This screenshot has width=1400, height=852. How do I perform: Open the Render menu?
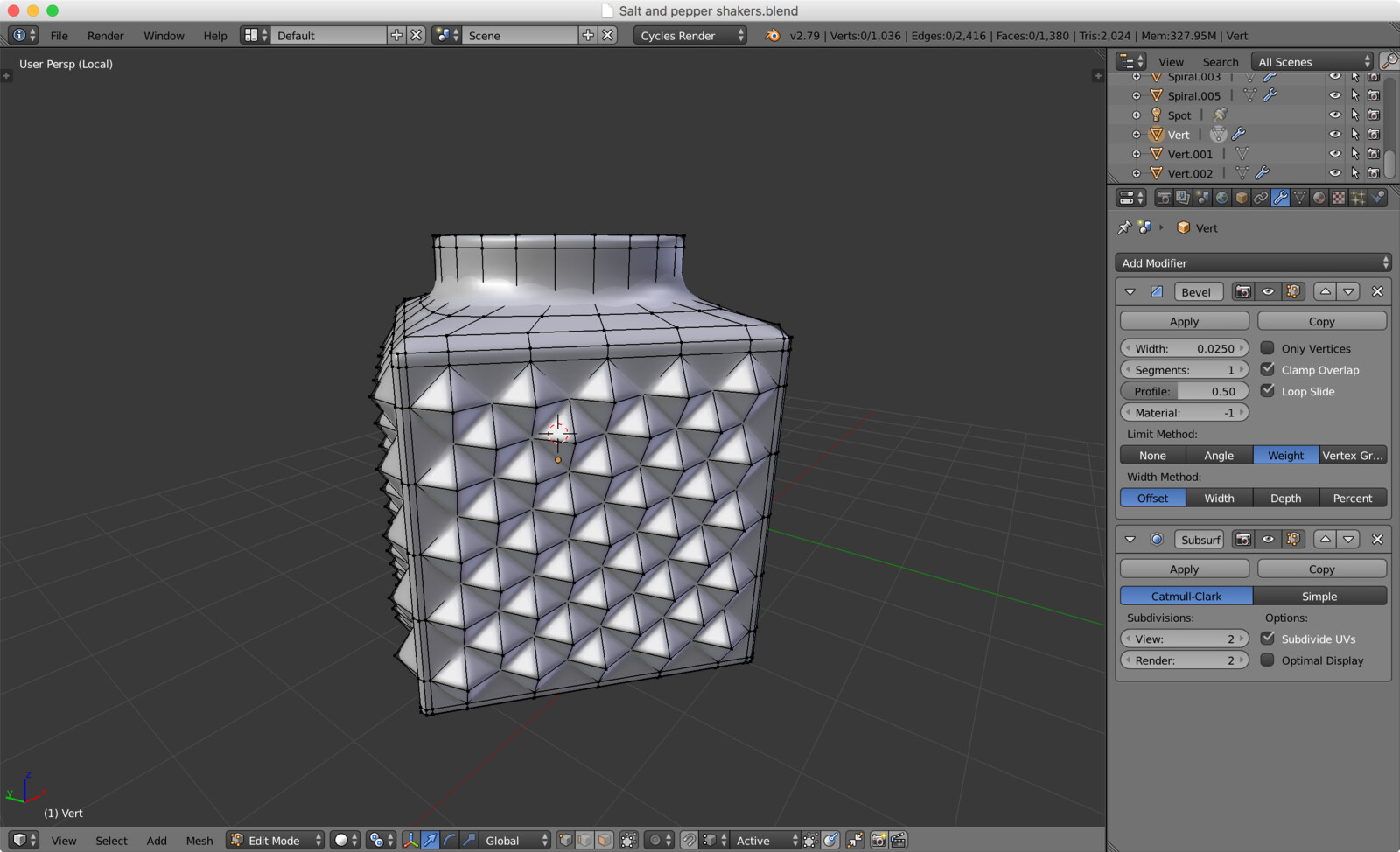105,36
